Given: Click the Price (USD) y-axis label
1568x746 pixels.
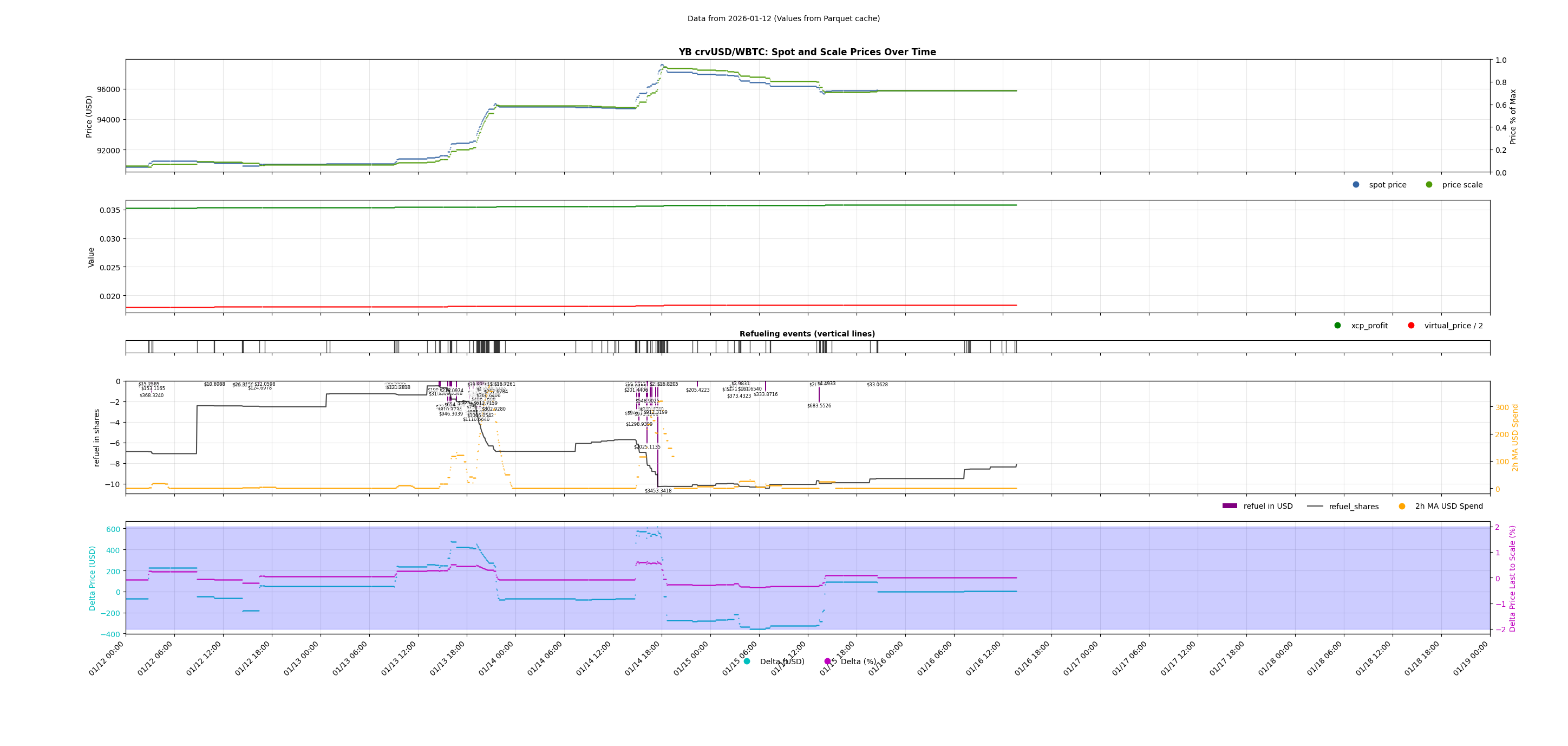Looking at the screenshot, I should pyautogui.click(x=89, y=116).
